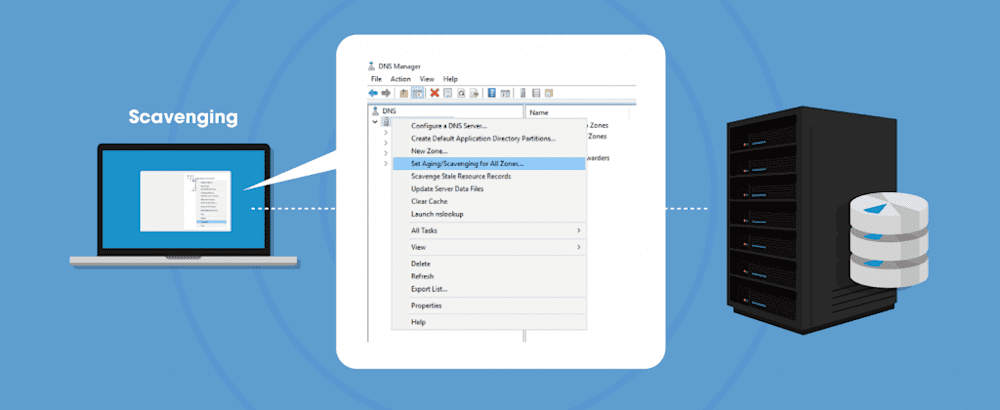Click Clear Cache in the context menu

pyautogui.click(x=489, y=201)
